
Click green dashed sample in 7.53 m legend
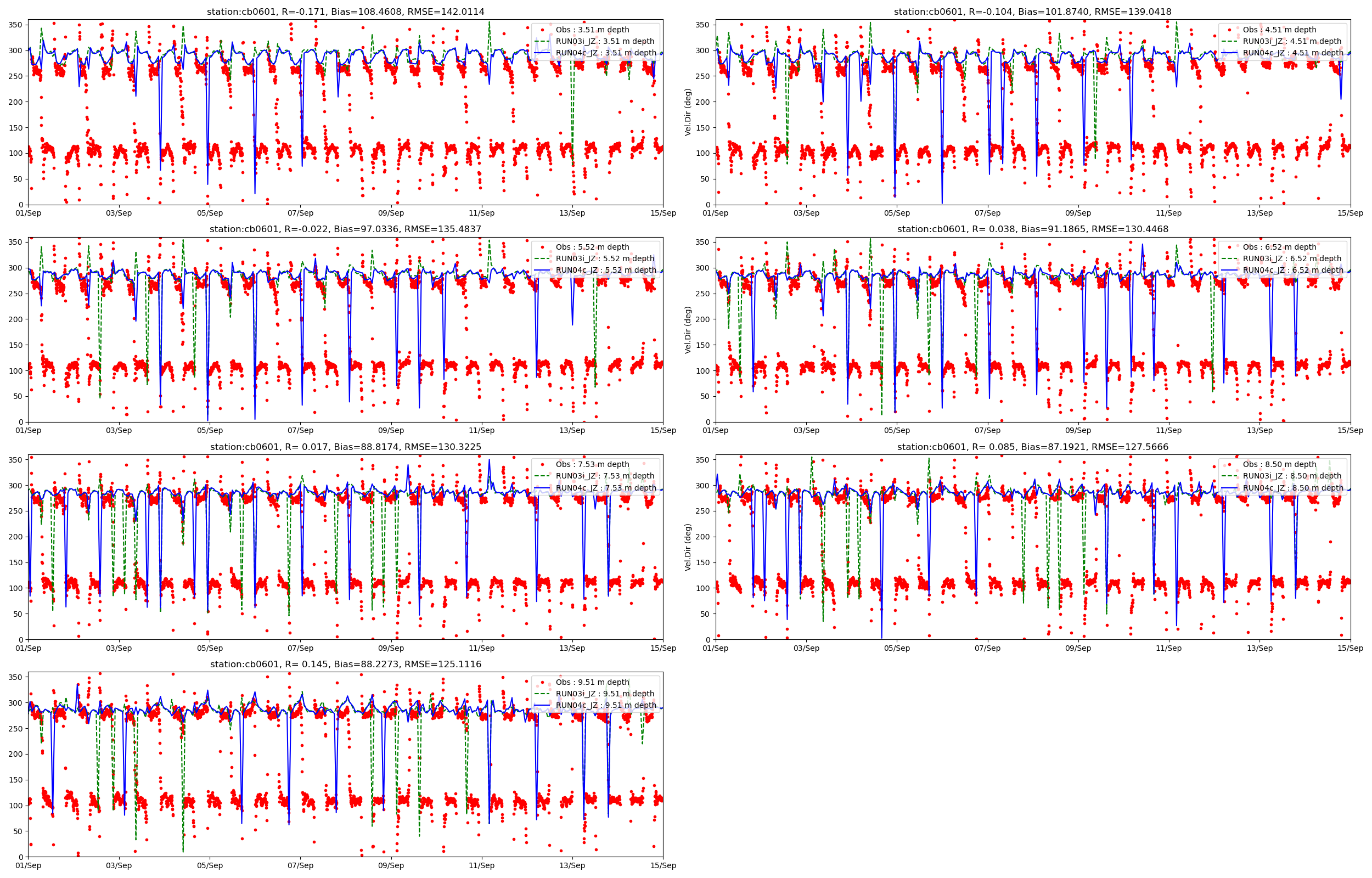[543, 476]
